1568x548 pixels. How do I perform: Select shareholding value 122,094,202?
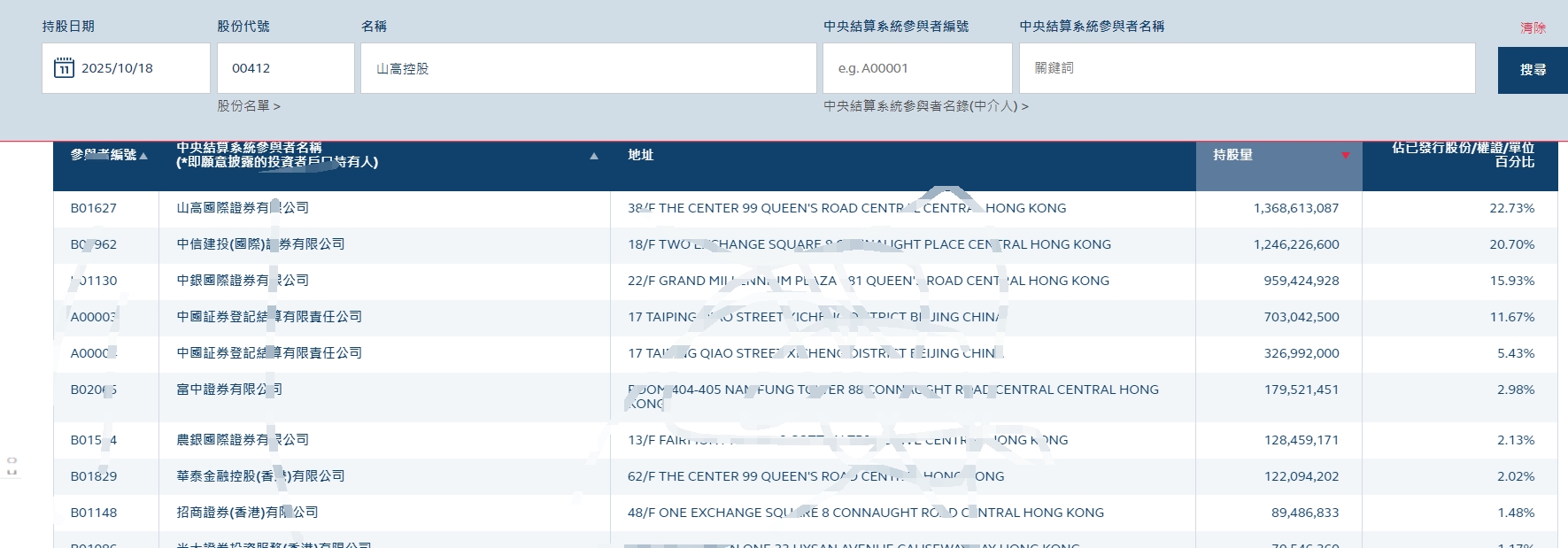point(1302,476)
